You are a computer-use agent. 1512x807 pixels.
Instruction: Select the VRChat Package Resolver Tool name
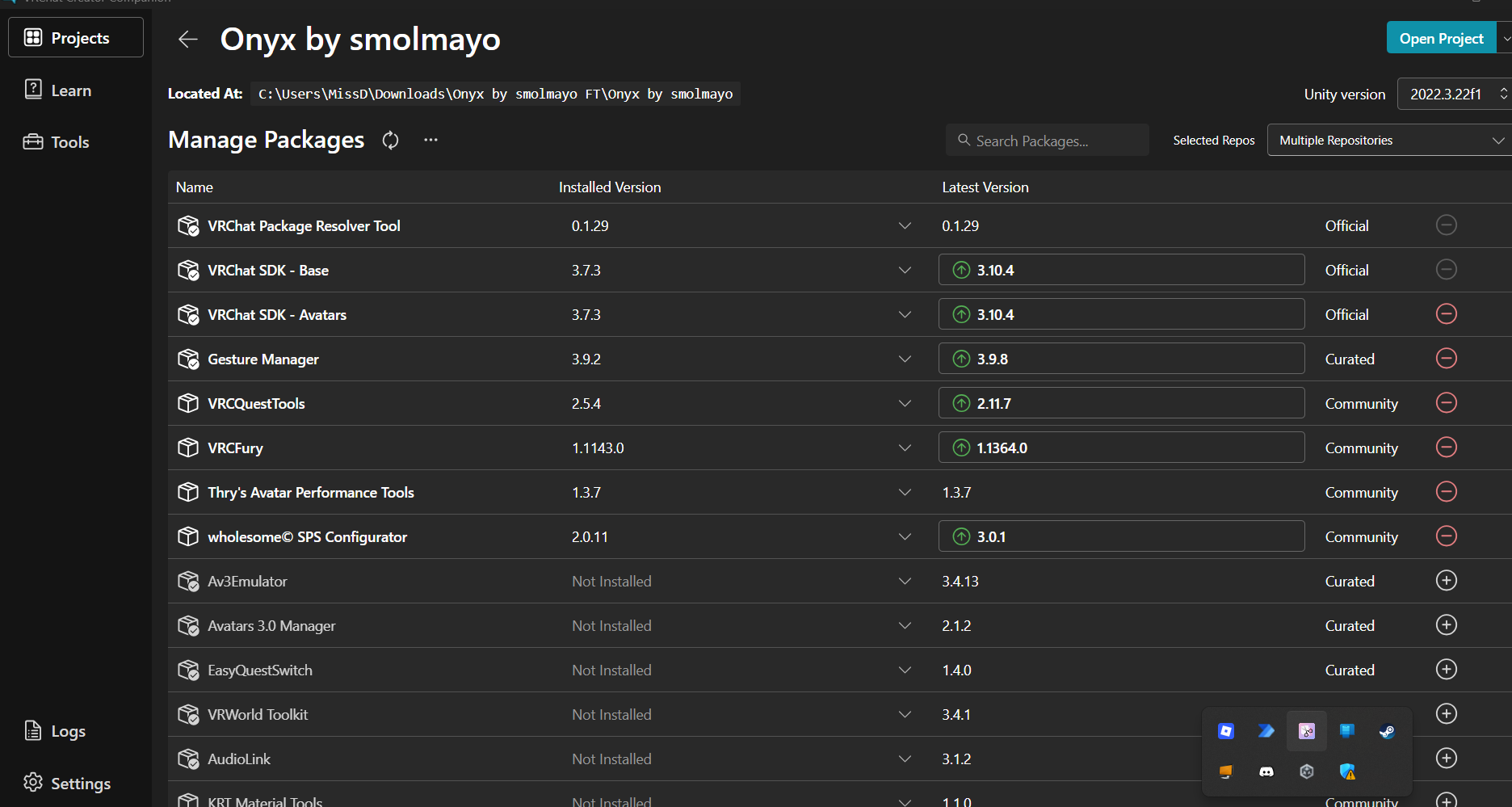[x=304, y=225]
